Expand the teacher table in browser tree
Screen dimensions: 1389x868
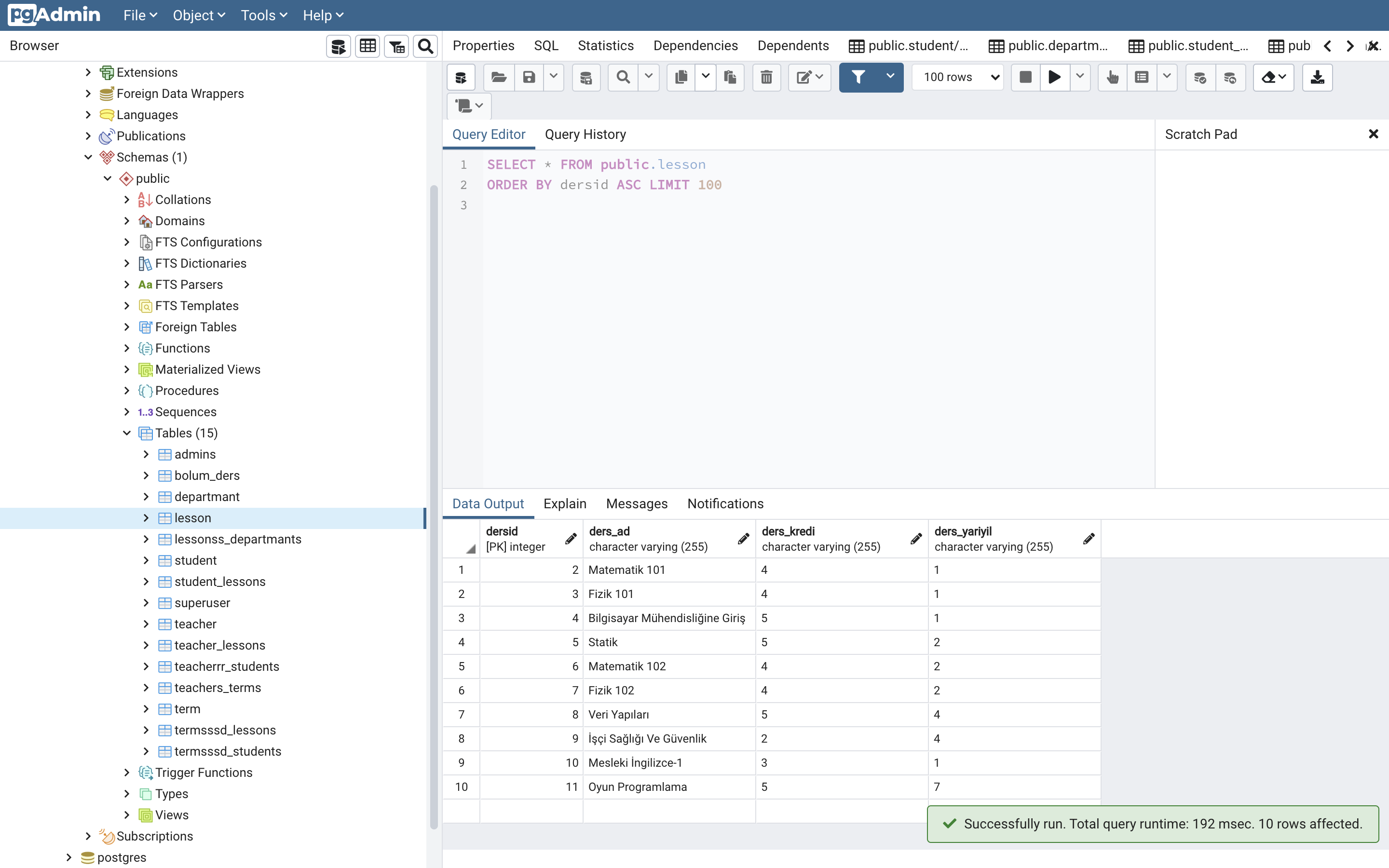pyautogui.click(x=146, y=624)
